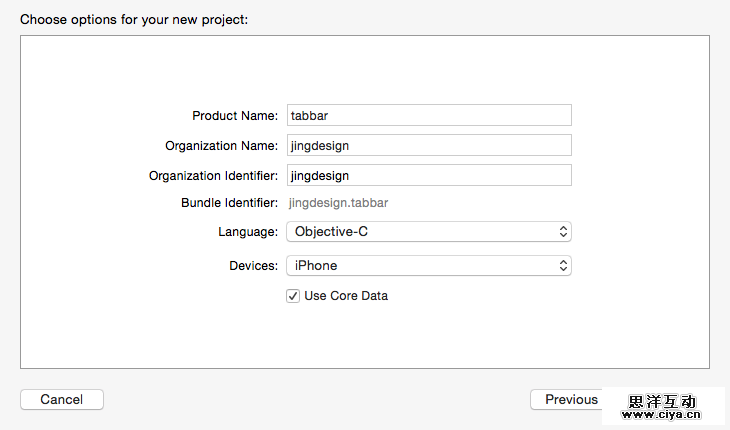Image resolution: width=730 pixels, height=430 pixels.
Task: Click the "Use Core Data" label text
Action: (x=346, y=296)
